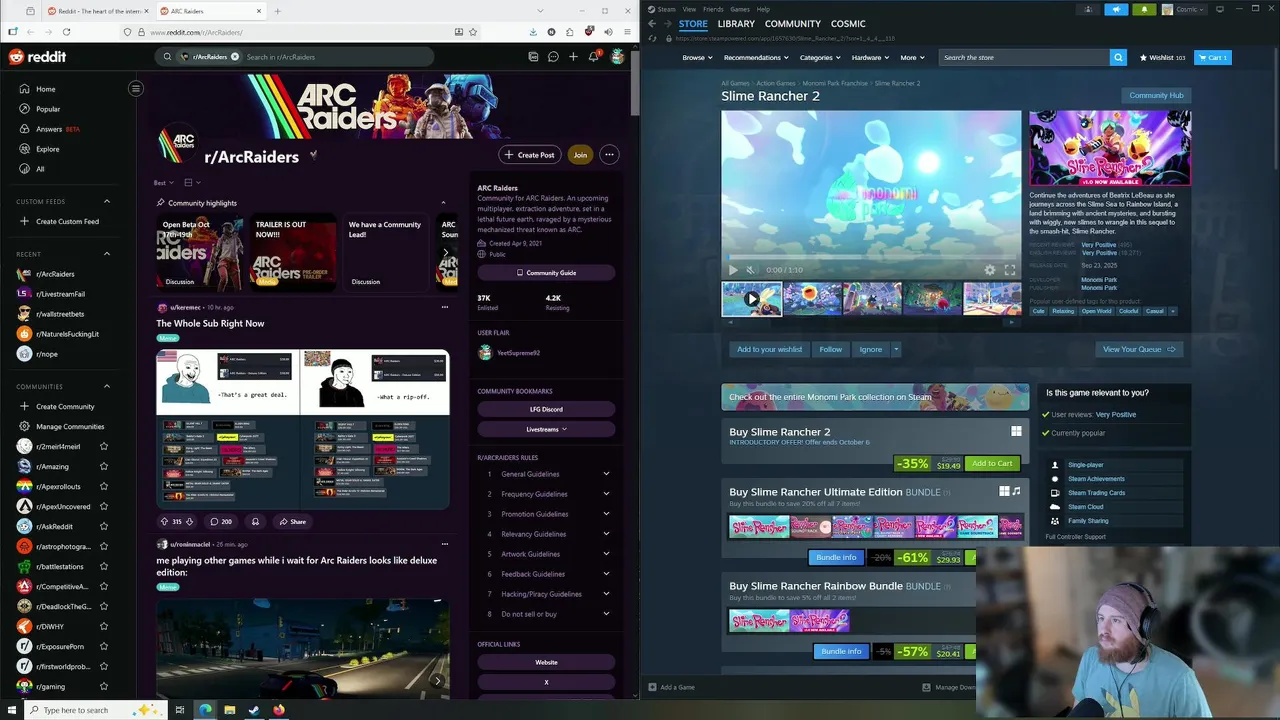The height and width of the screenshot is (720, 1280).
Task: Expand Hacking/Piracy Guidelines rule
Action: click(x=606, y=594)
